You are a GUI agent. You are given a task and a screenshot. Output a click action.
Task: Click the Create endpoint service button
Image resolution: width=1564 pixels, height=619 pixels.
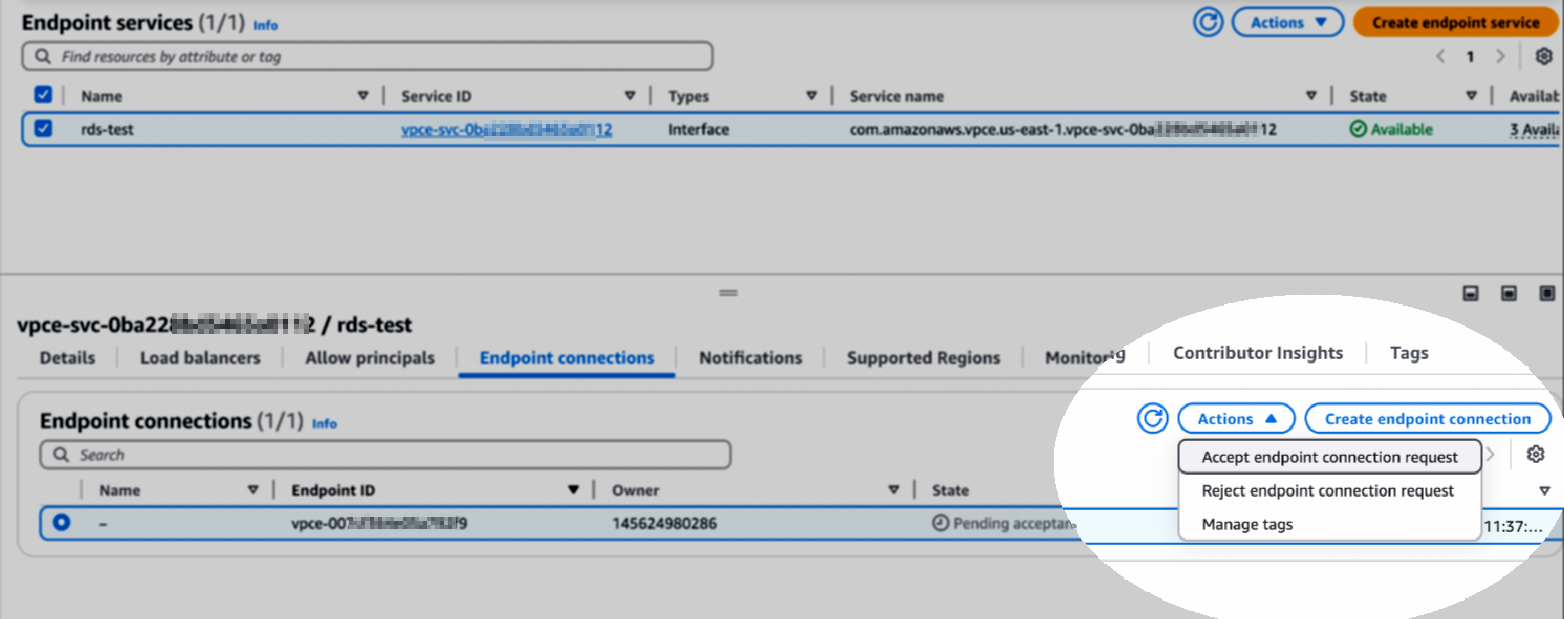(x=1455, y=22)
